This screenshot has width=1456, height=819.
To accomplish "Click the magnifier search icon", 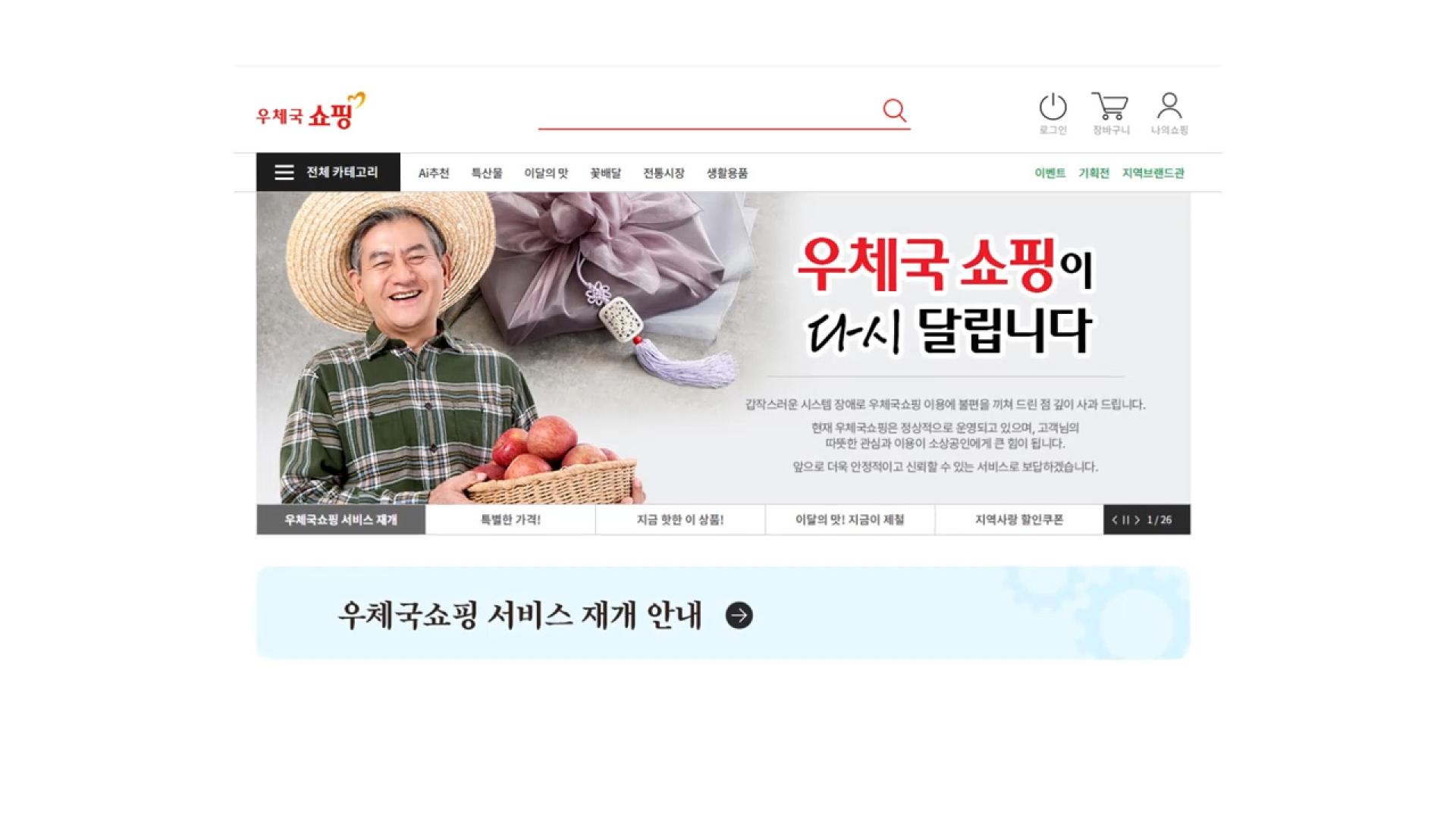I will coord(895,110).
